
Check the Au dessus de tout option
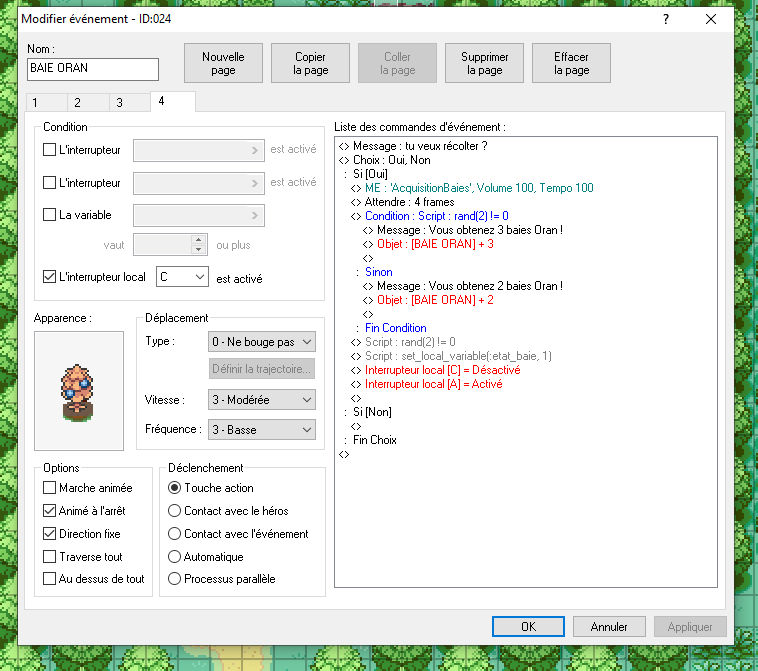(x=49, y=579)
